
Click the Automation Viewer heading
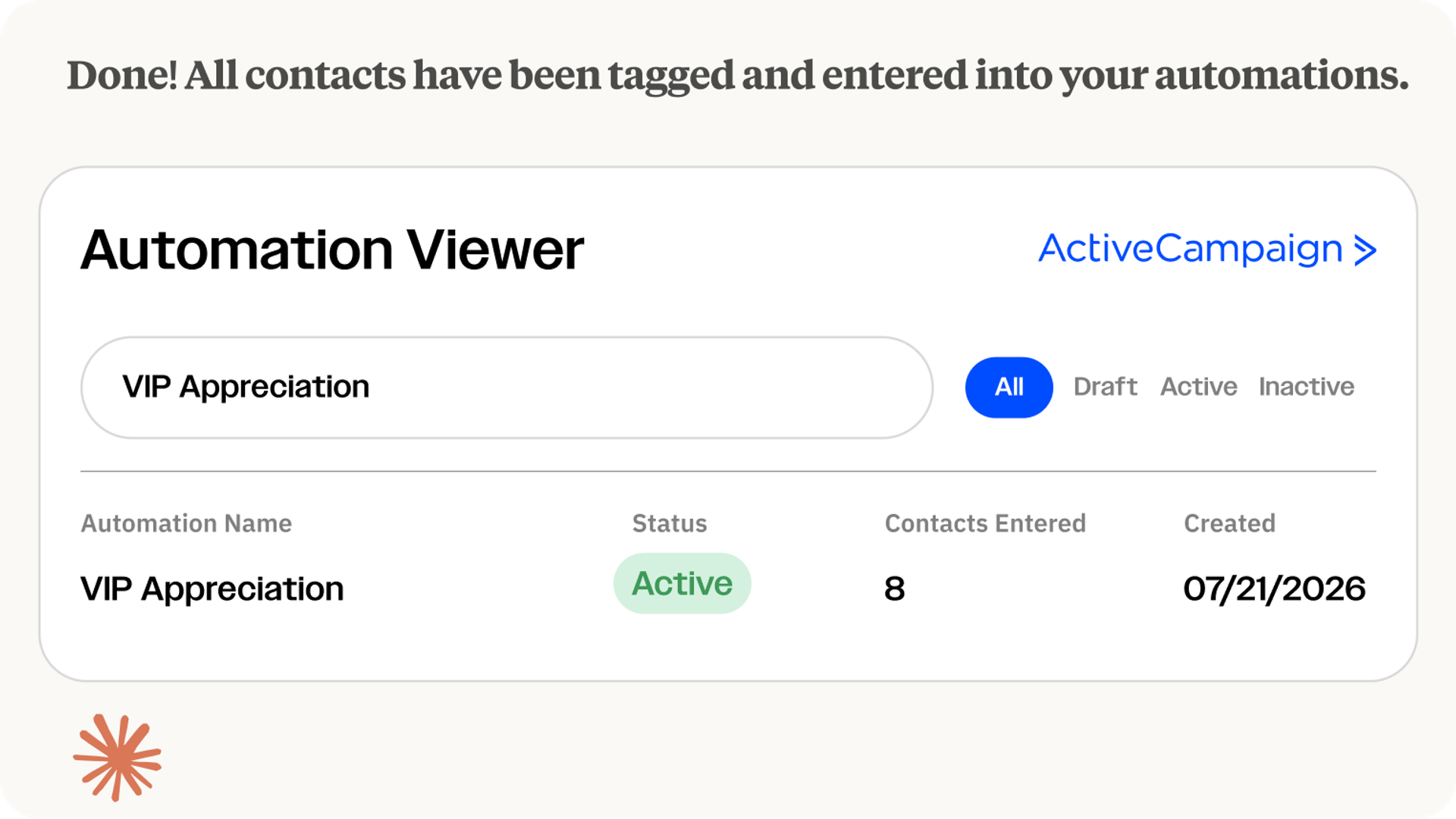click(x=332, y=249)
